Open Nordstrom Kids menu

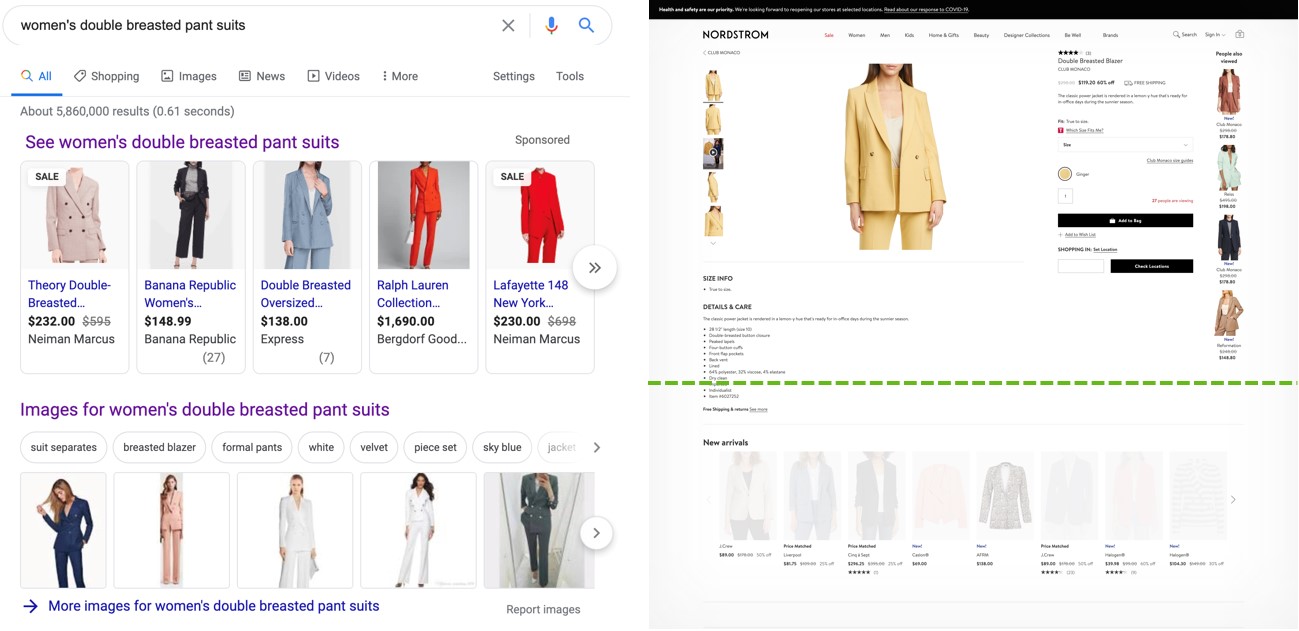910,35
